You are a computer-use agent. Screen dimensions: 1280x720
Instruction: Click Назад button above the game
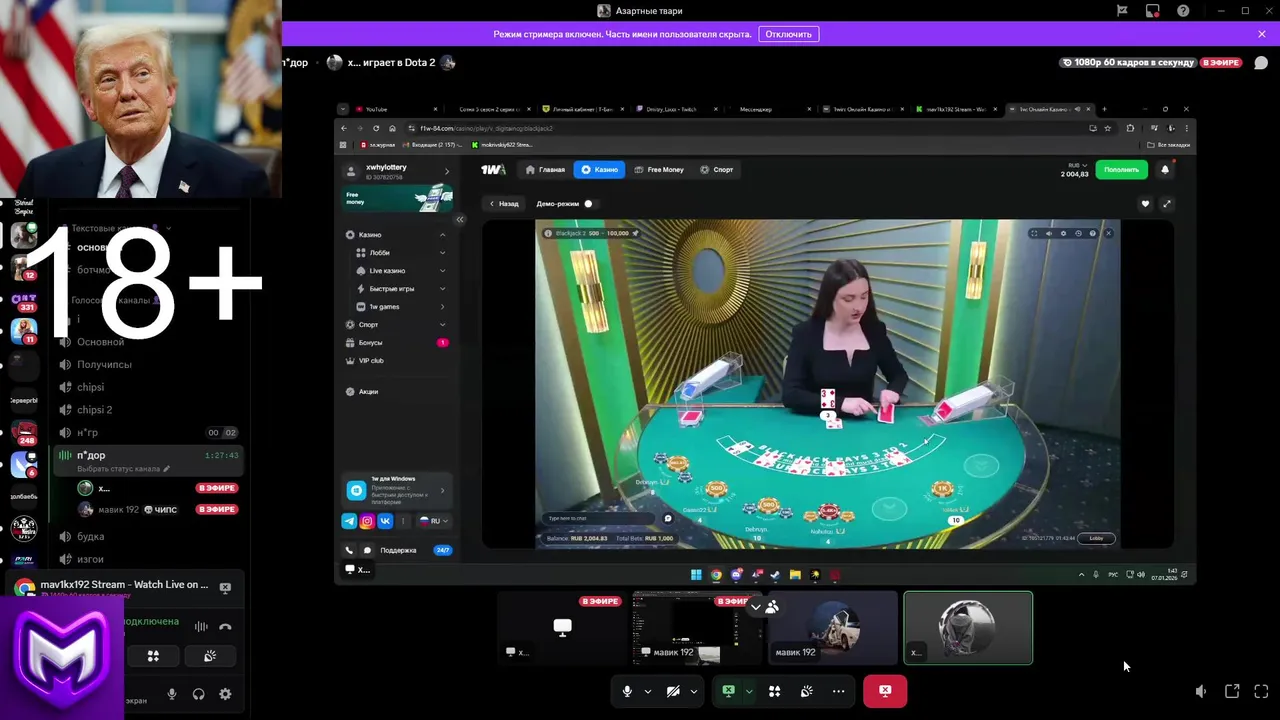[504, 204]
